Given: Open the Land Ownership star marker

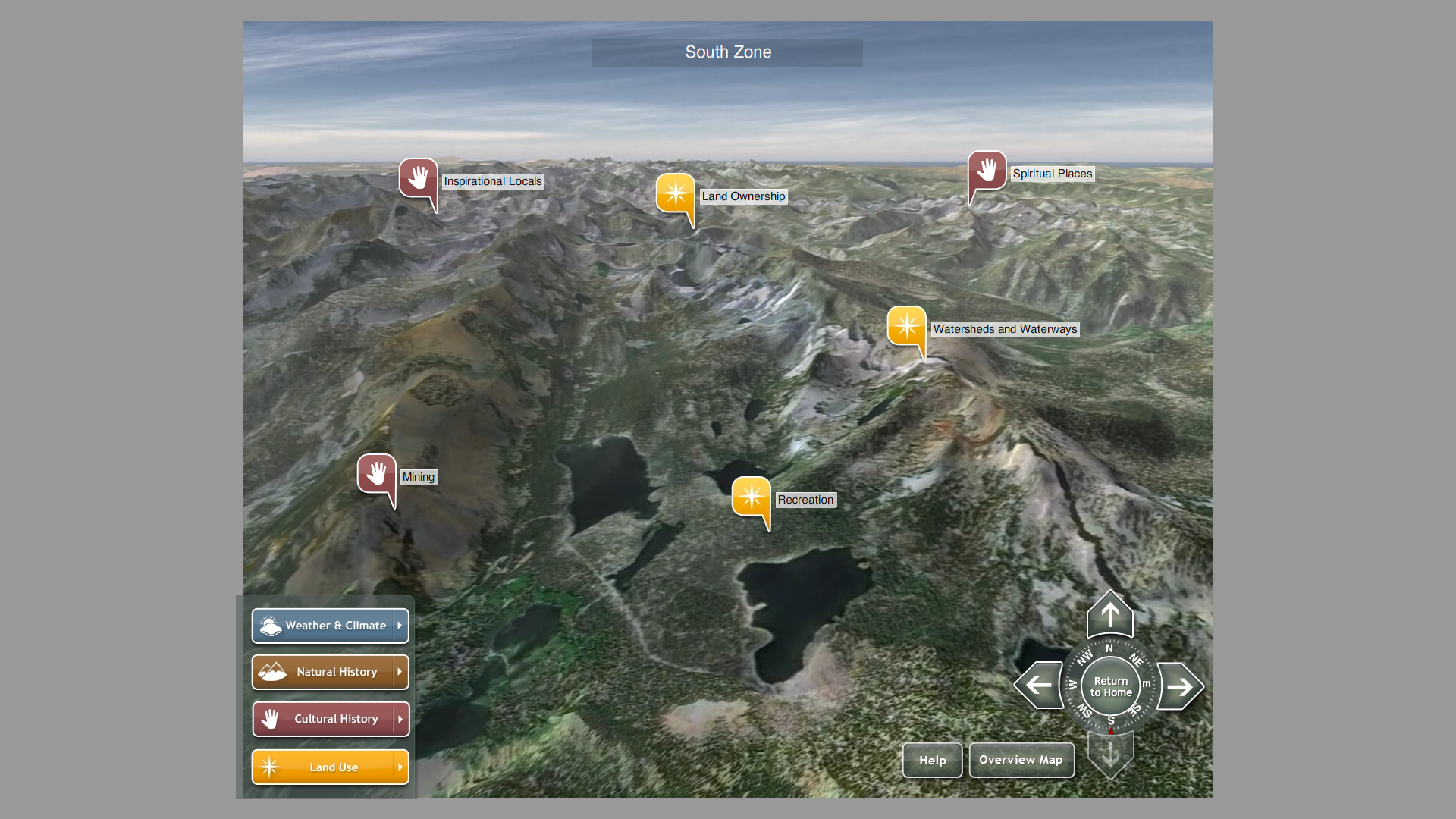Looking at the screenshot, I should [675, 194].
